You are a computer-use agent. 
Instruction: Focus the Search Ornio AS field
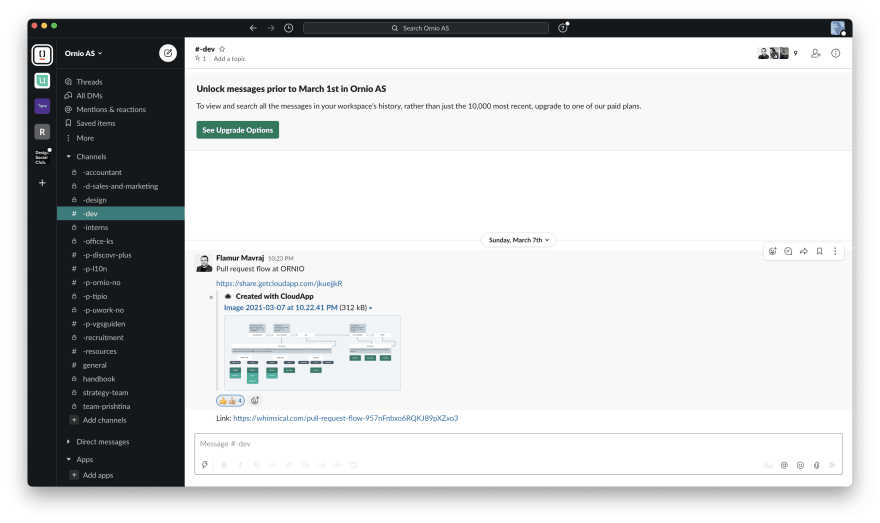pyautogui.click(x=425, y=28)
